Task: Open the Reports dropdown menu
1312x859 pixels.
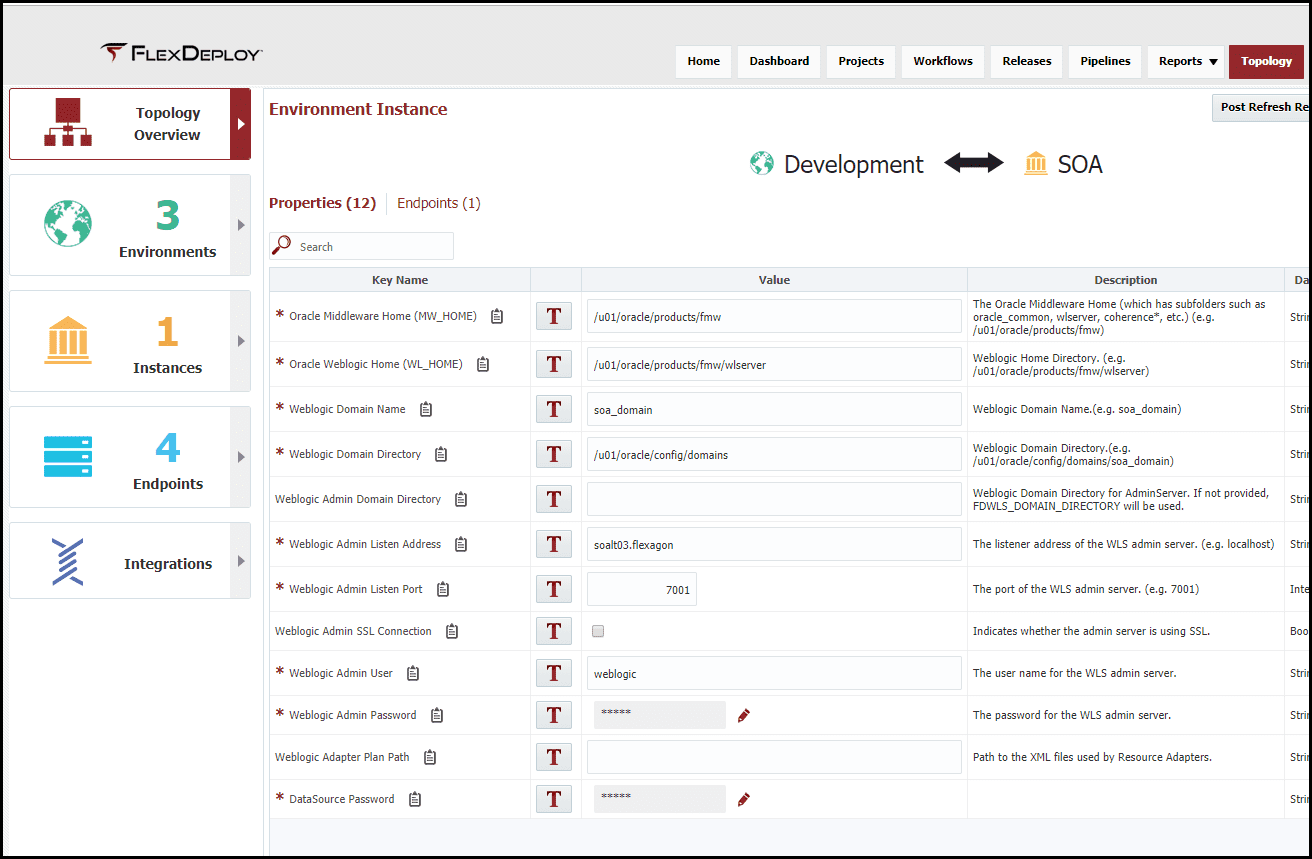Action: (1188, 61)
